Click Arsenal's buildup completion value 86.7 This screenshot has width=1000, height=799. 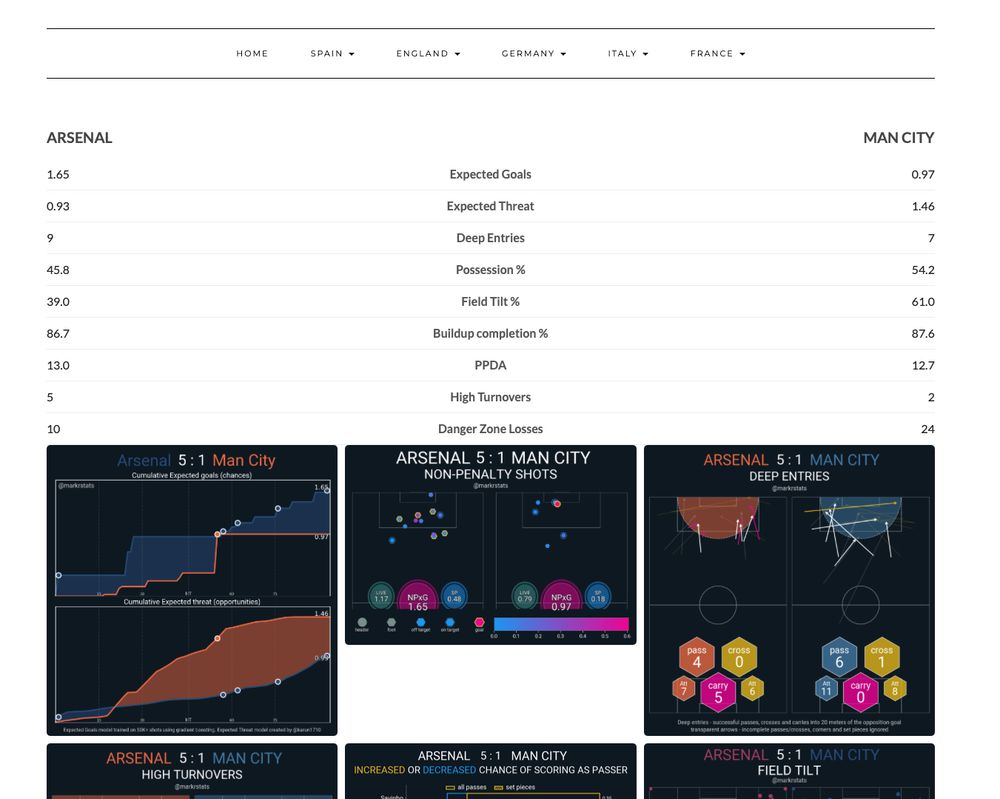[x=58, y=334]
